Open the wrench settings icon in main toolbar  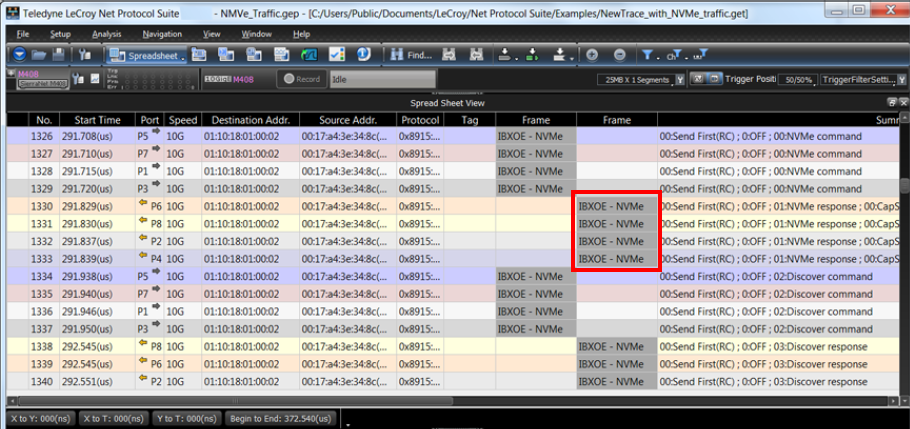[x=85, y=55]
